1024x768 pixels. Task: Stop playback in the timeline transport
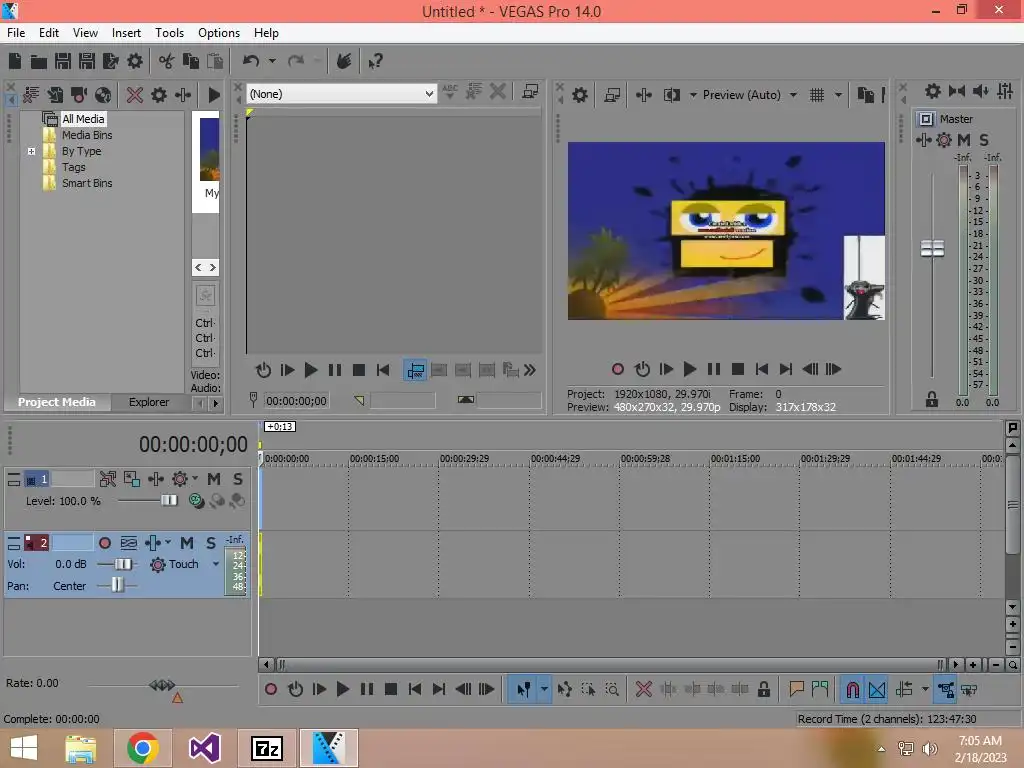pyautogui.click(x=391, y=689)
